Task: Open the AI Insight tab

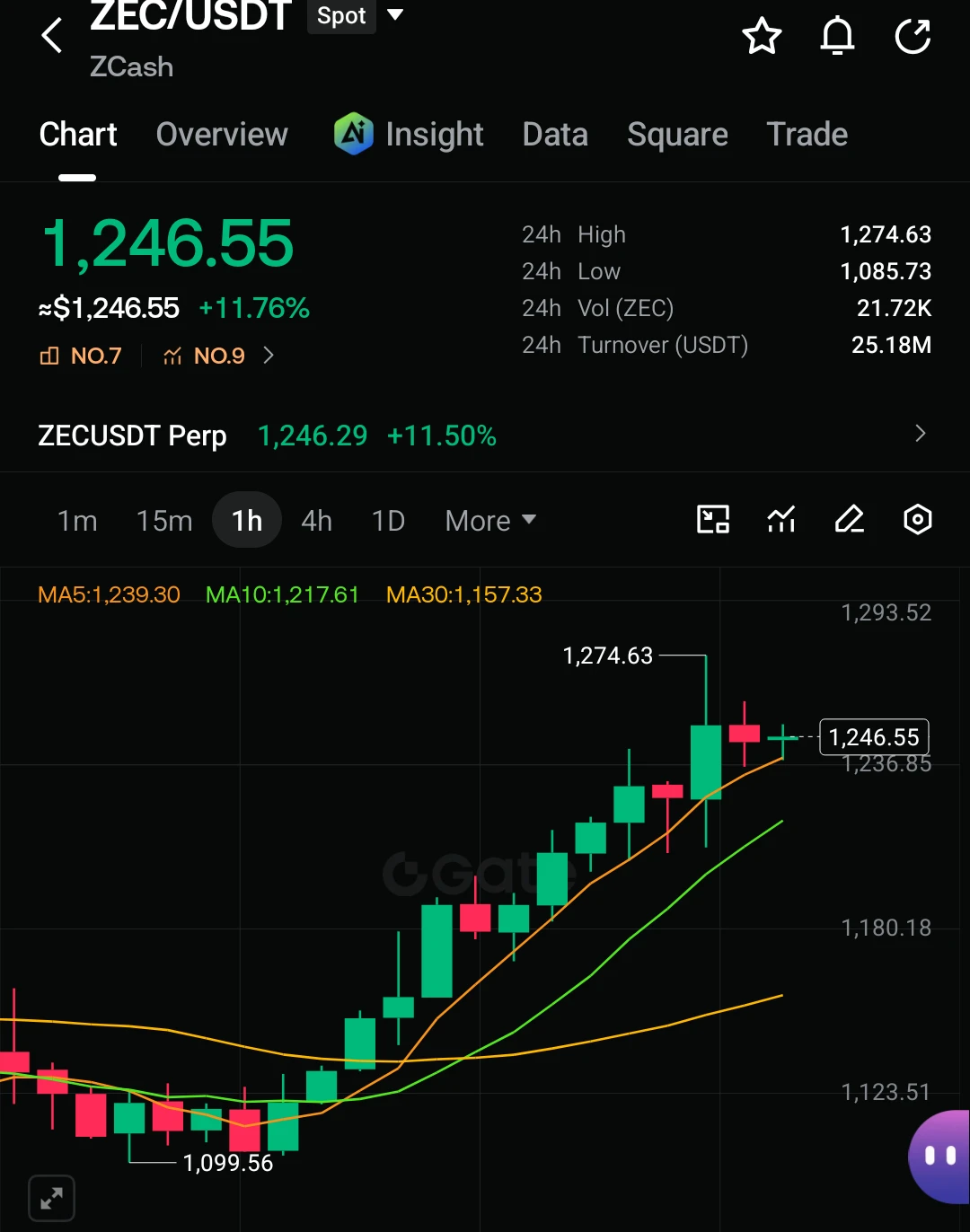Action: tap(409, 135)
